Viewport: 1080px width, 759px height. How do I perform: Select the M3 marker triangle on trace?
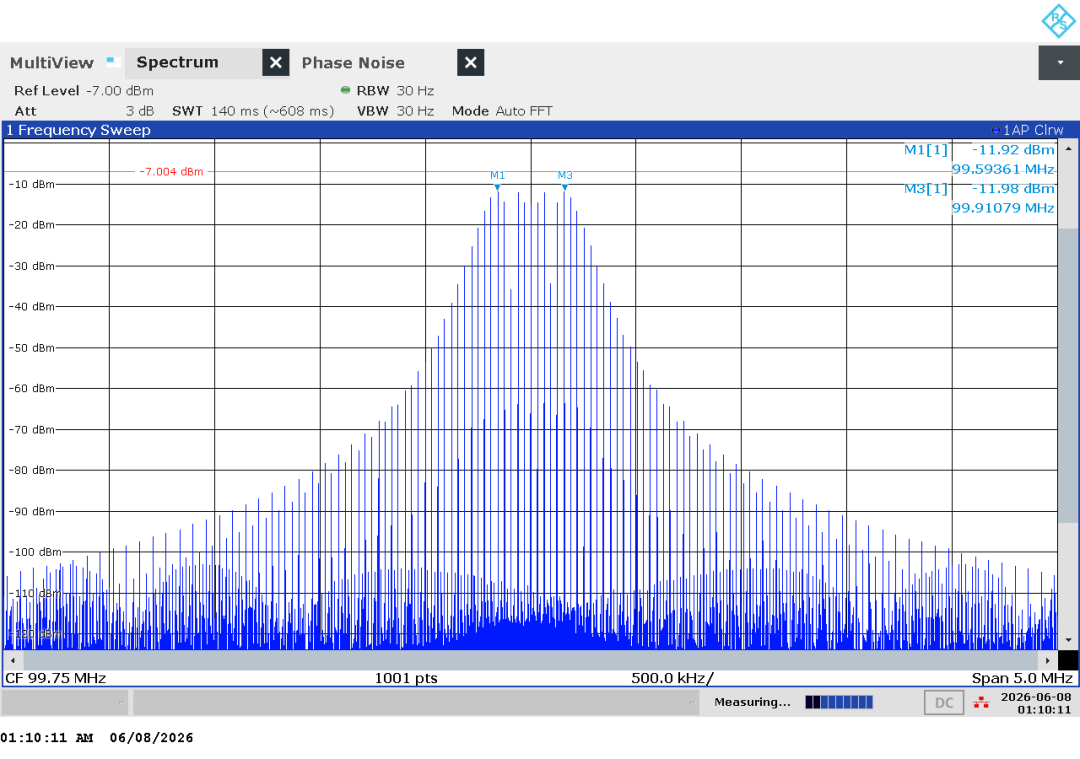coord(565,187)
